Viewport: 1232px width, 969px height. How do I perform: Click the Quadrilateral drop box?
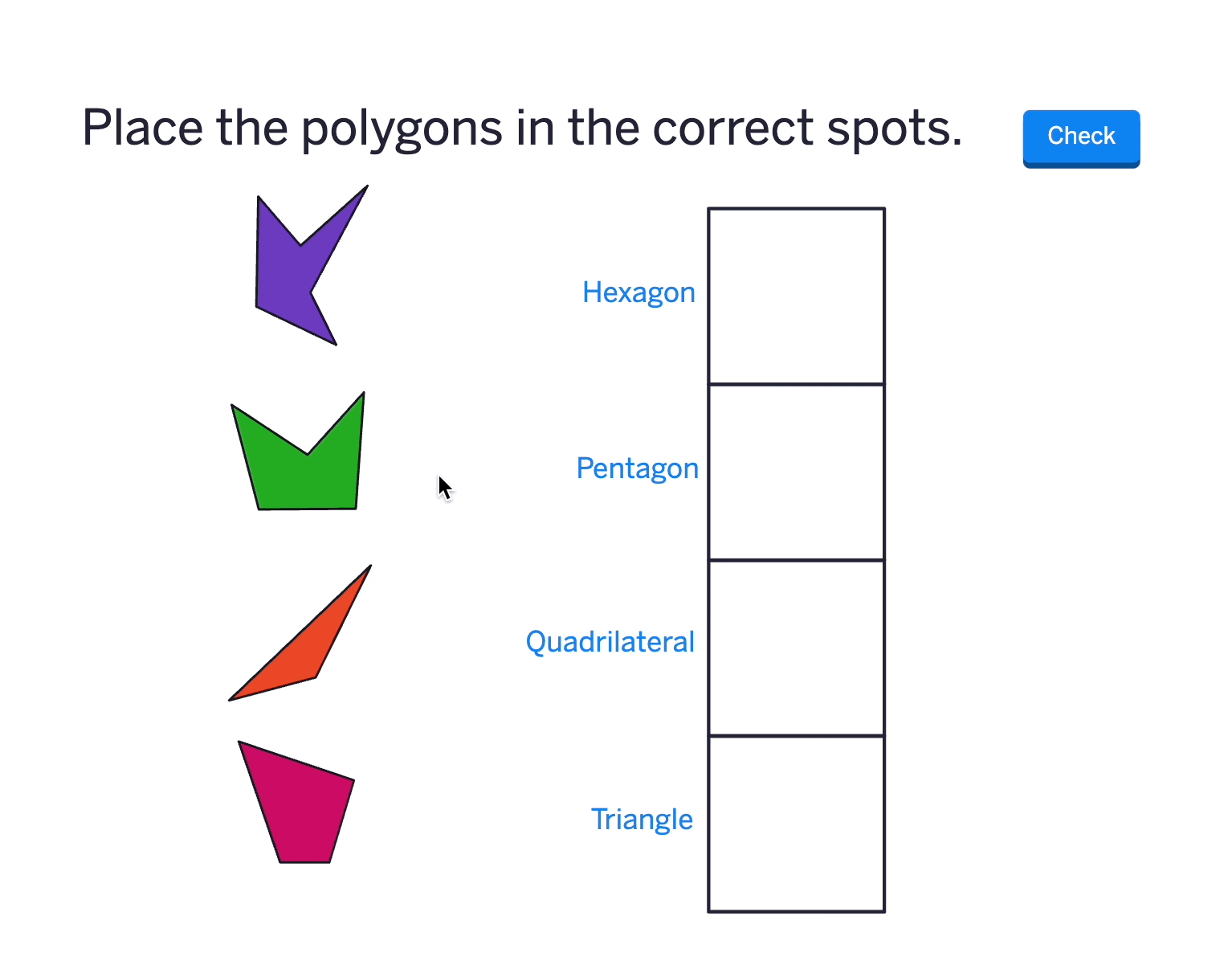[796, 645]
